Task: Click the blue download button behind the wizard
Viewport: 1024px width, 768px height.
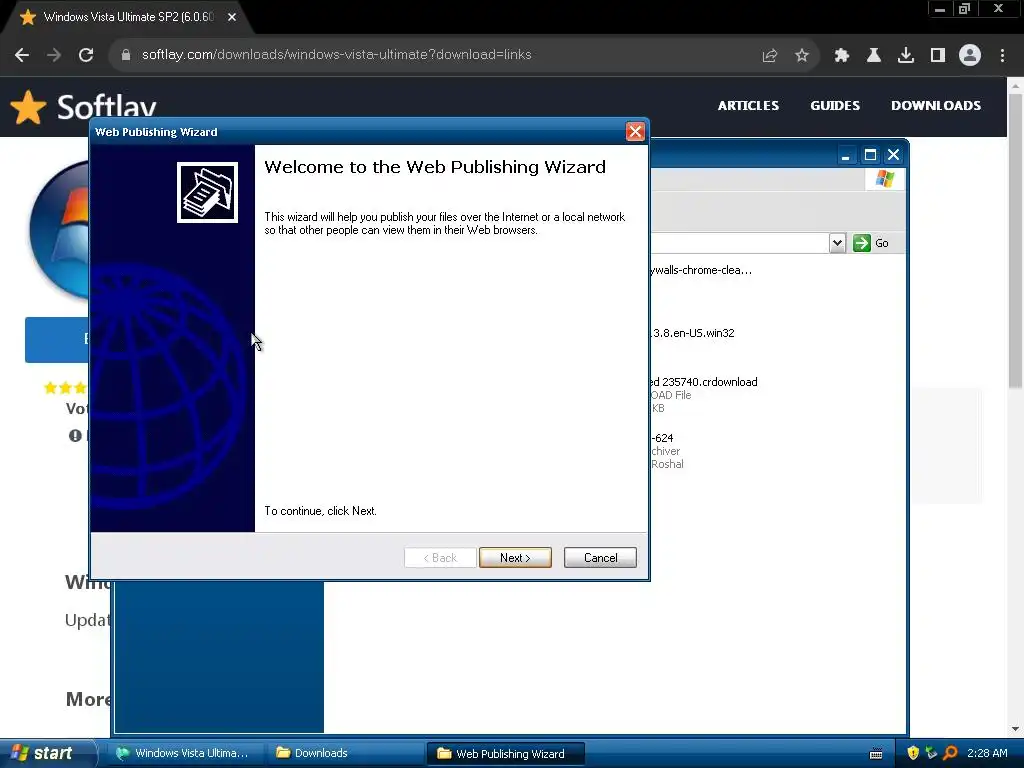Action: pyautogui.click(x=57, y=340)
